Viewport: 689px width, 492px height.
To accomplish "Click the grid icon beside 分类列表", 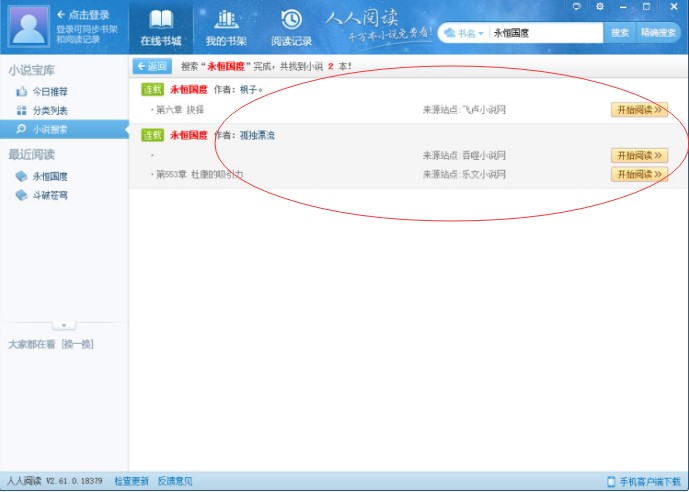I will (x=21, y=110).
